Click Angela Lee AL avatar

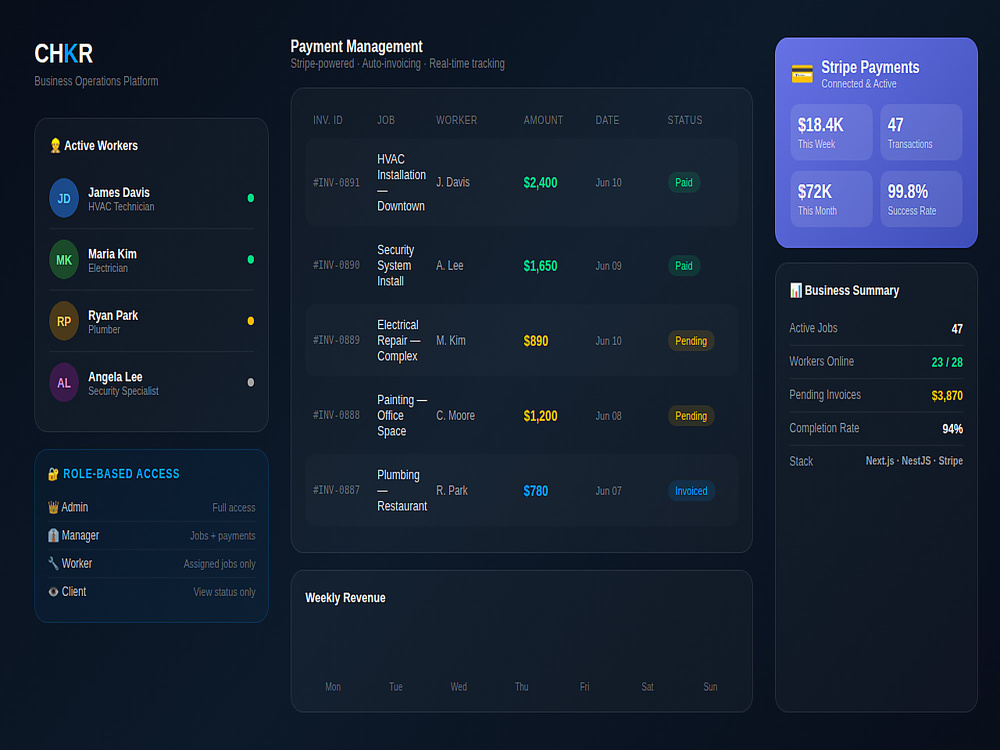coord(64,383)
